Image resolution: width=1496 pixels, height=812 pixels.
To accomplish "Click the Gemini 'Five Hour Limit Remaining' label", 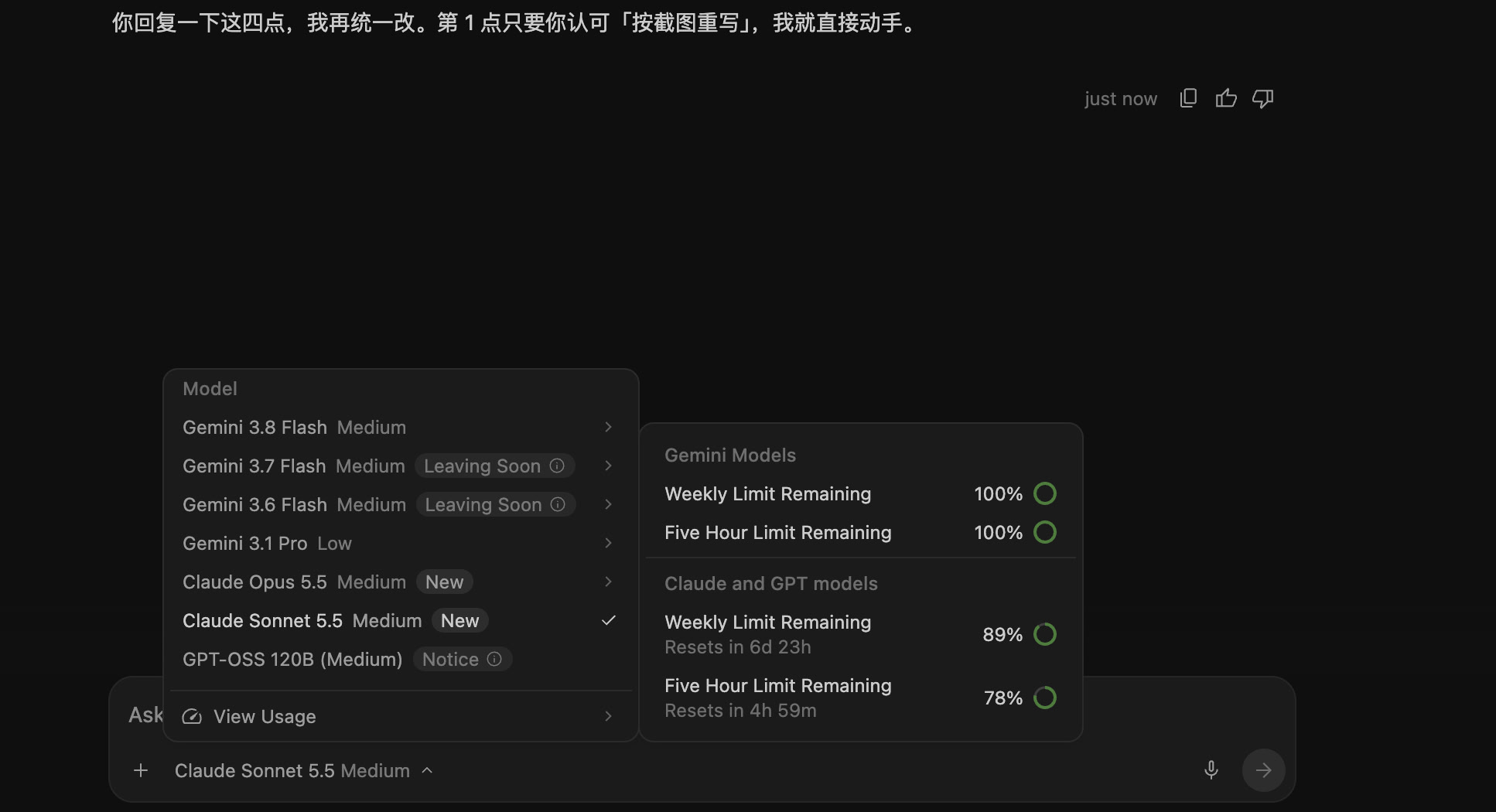I will coord(778,532).
